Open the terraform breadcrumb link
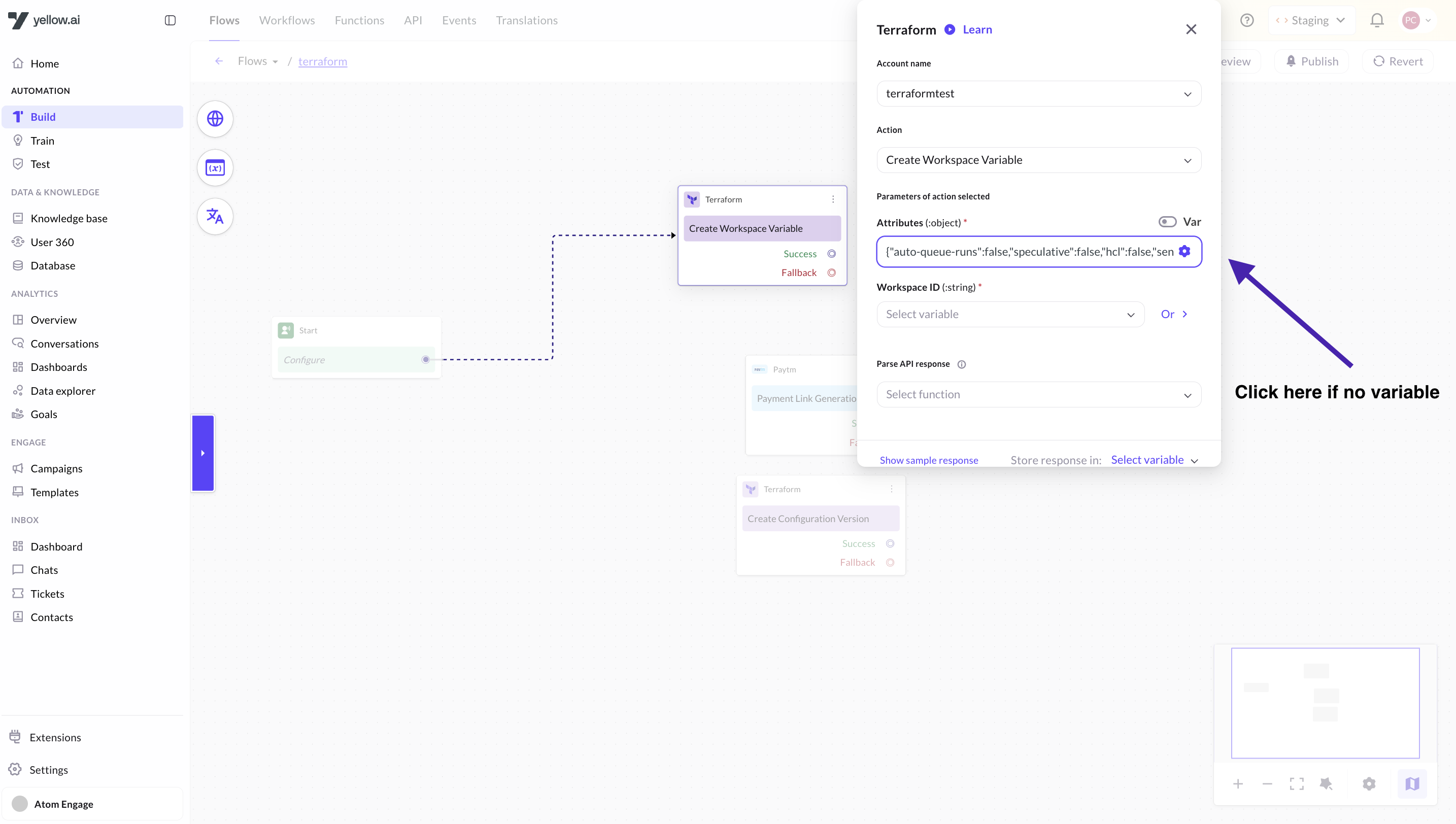 [x=323, y=61]
